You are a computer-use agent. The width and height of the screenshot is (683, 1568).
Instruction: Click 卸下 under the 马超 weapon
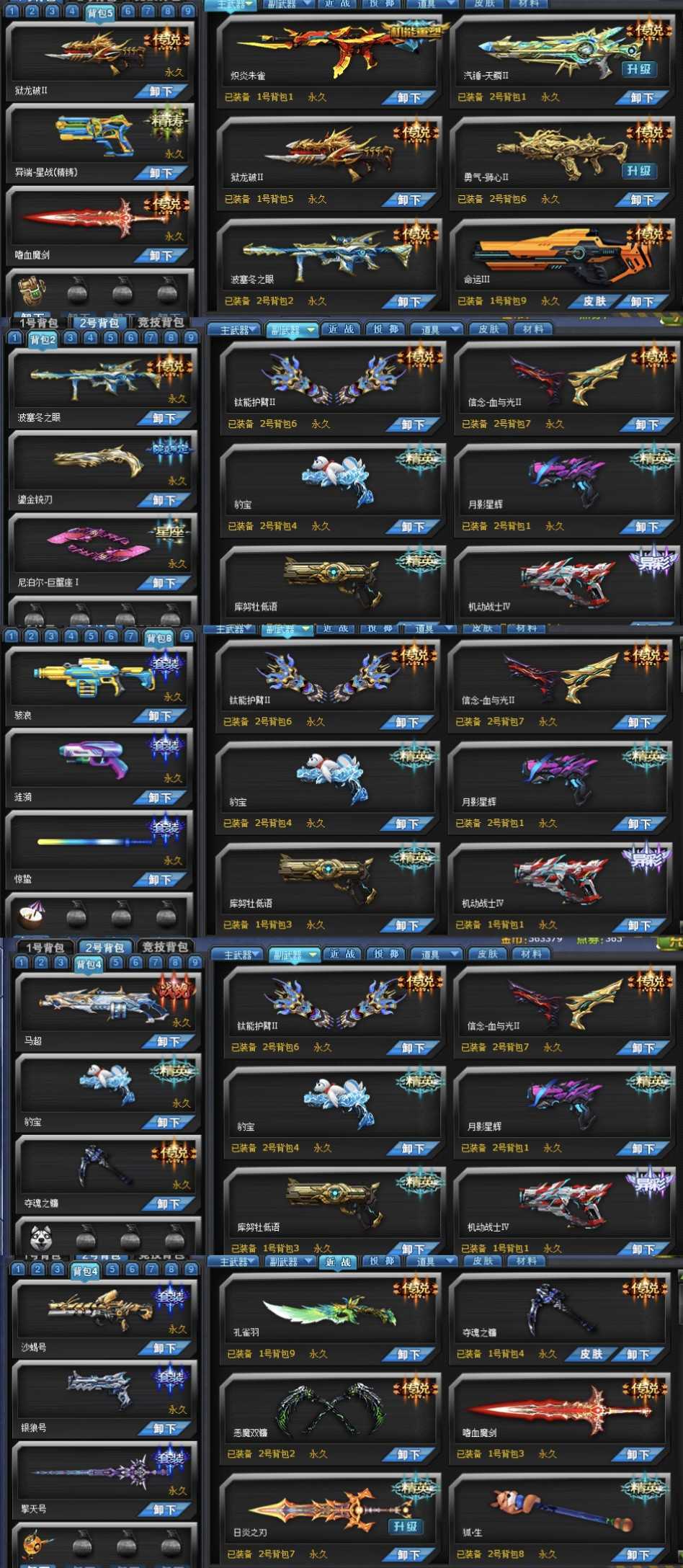(169, 1041)
